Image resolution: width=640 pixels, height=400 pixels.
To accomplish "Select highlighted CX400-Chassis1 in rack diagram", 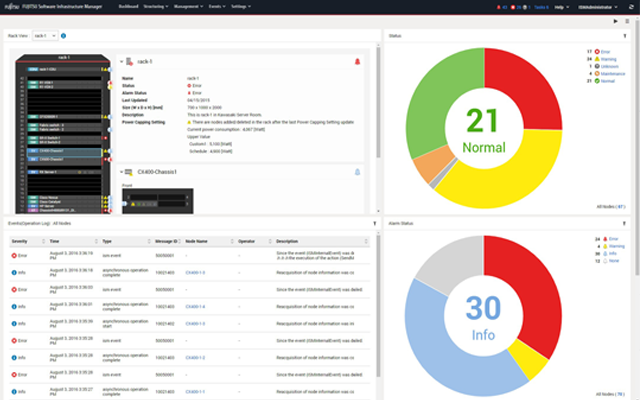I will click(64, 151).
